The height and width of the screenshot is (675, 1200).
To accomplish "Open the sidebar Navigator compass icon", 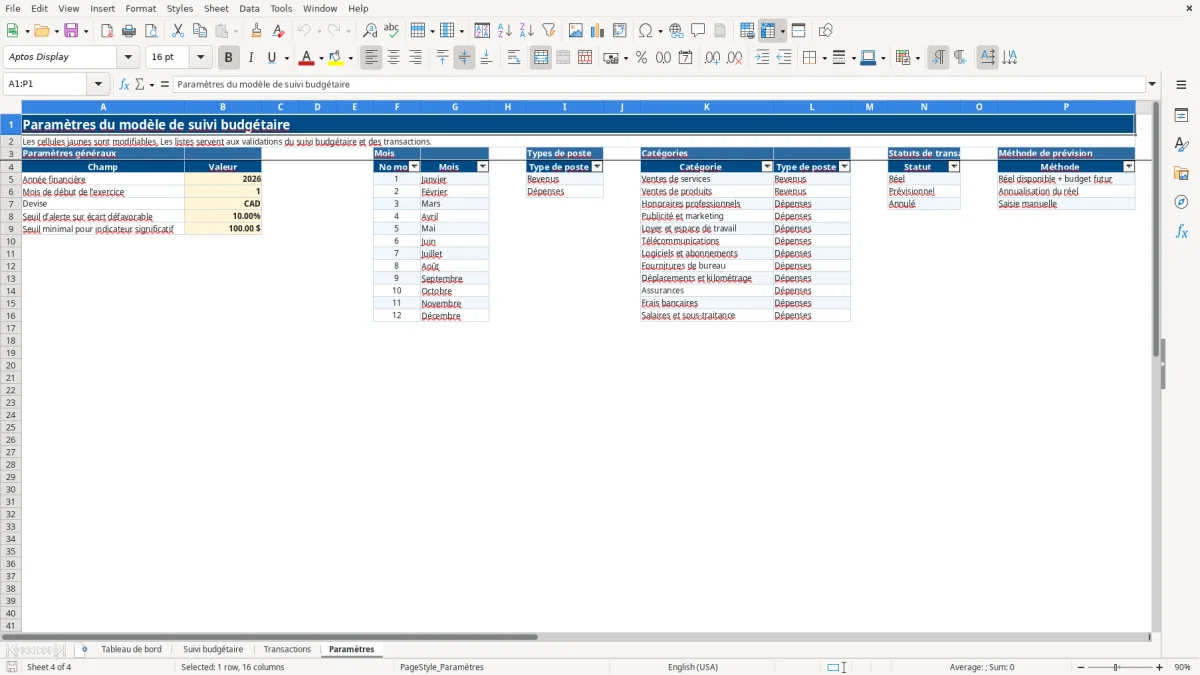I will 1181,202.
